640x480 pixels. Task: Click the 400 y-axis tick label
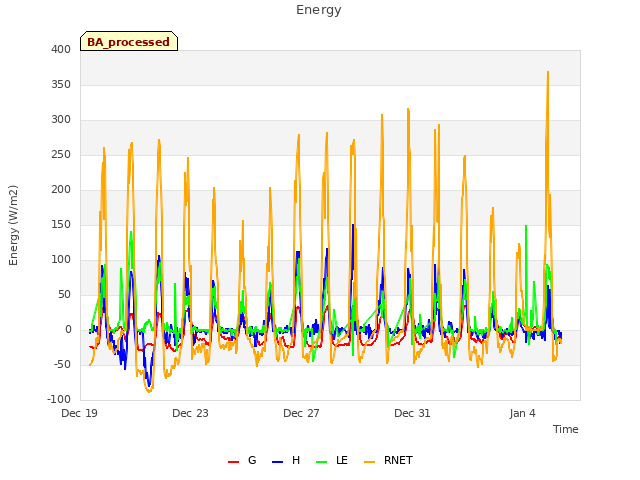coord(61,49)
